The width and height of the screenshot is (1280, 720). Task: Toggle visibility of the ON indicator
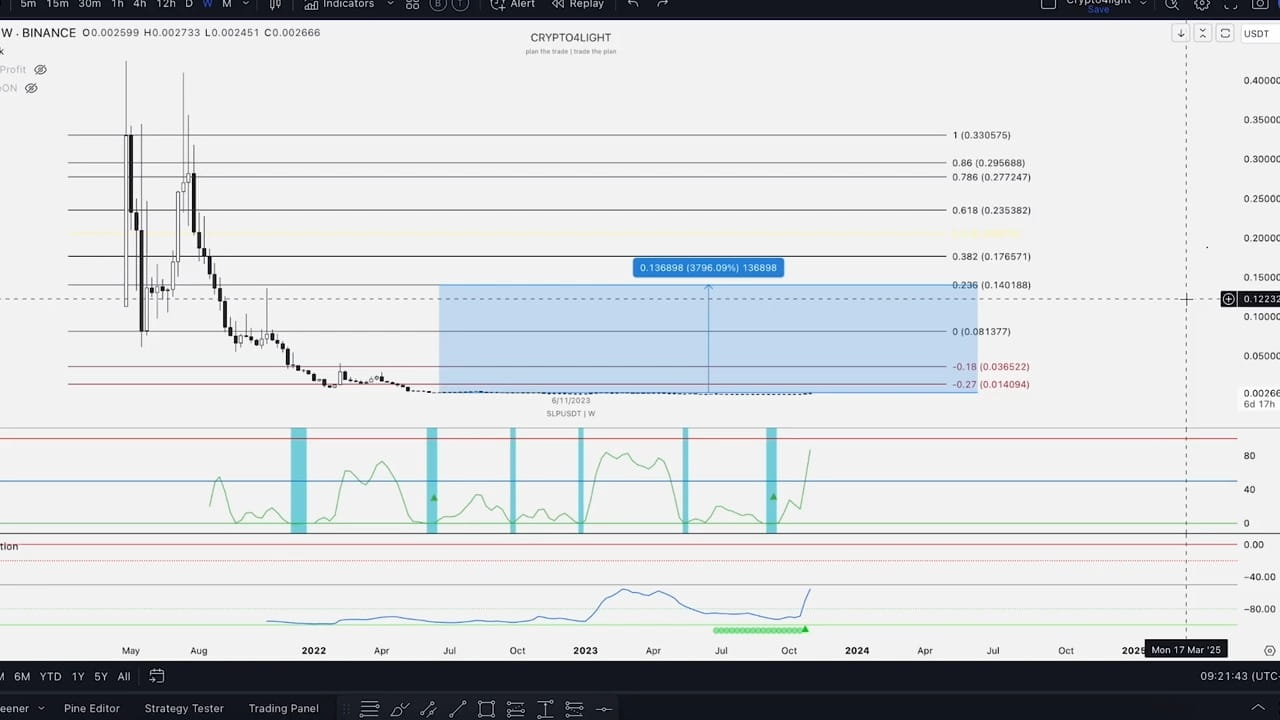pyautogui.click(x=31, y=88)
